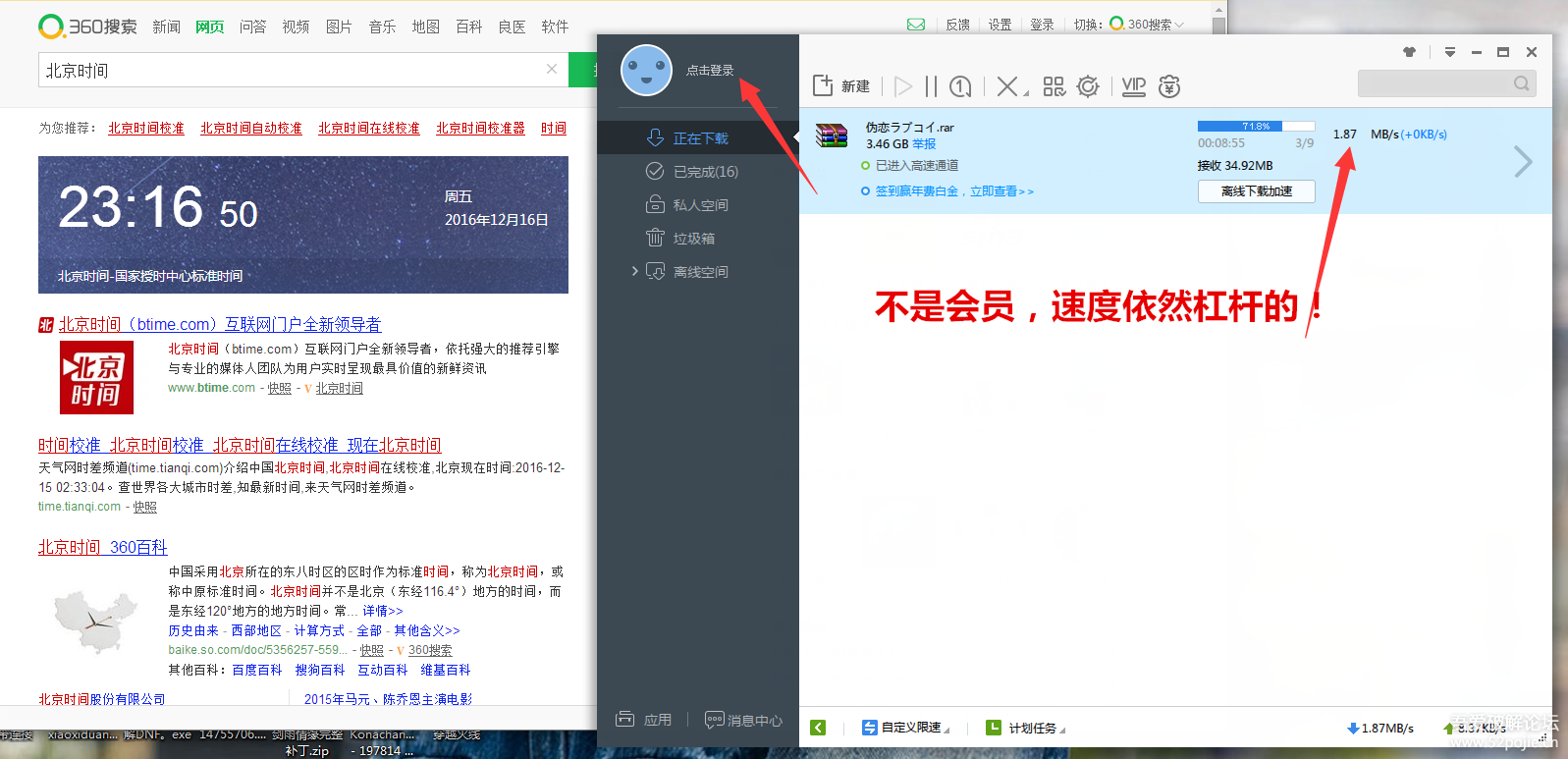This screenshot has width=1568, height=759.
Task: Open the 北京时间（btime.com） result title
Action: pos(220,324)
